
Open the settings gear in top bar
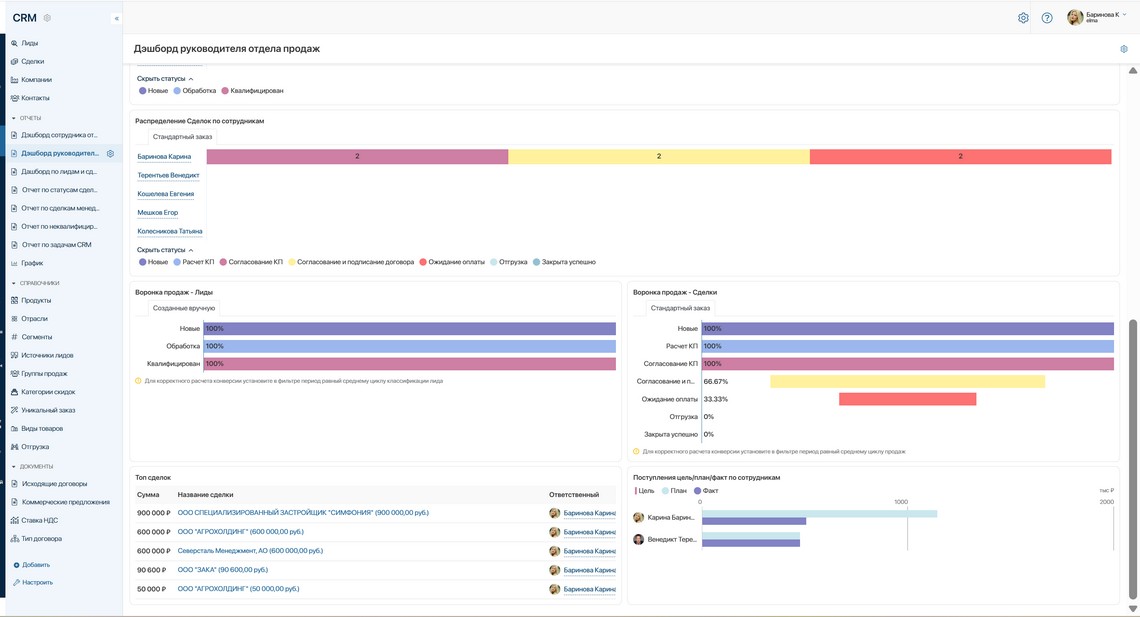[x=1023, y=18]
